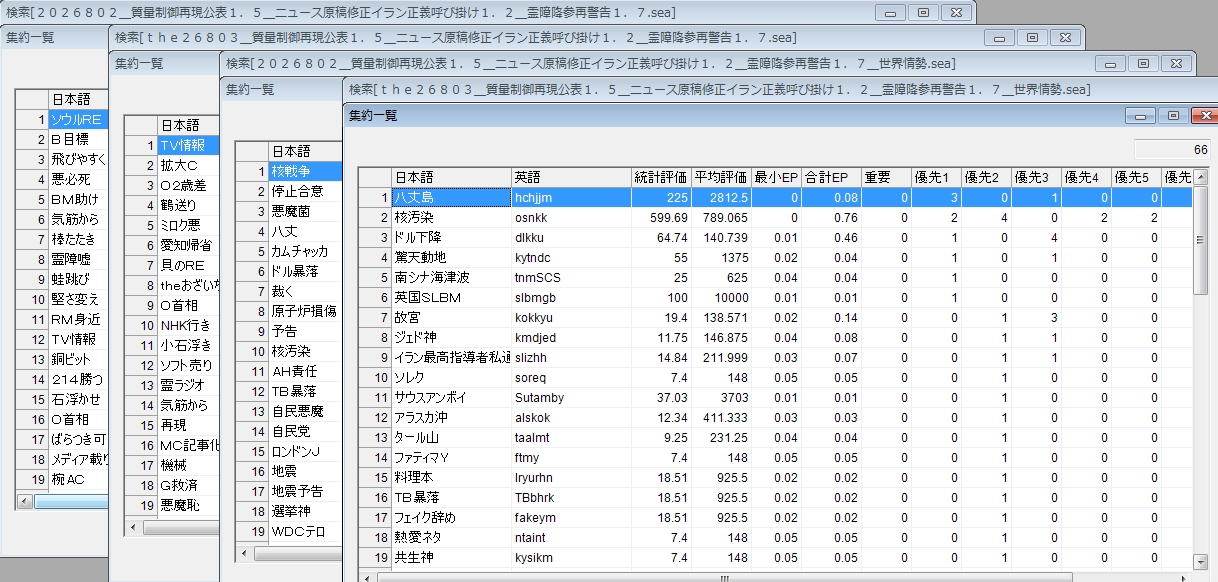This screenshot has height=582, width=1218.
Task: Select G救済 in the the26803 1.7.sea window
Action: pos(188,485)
